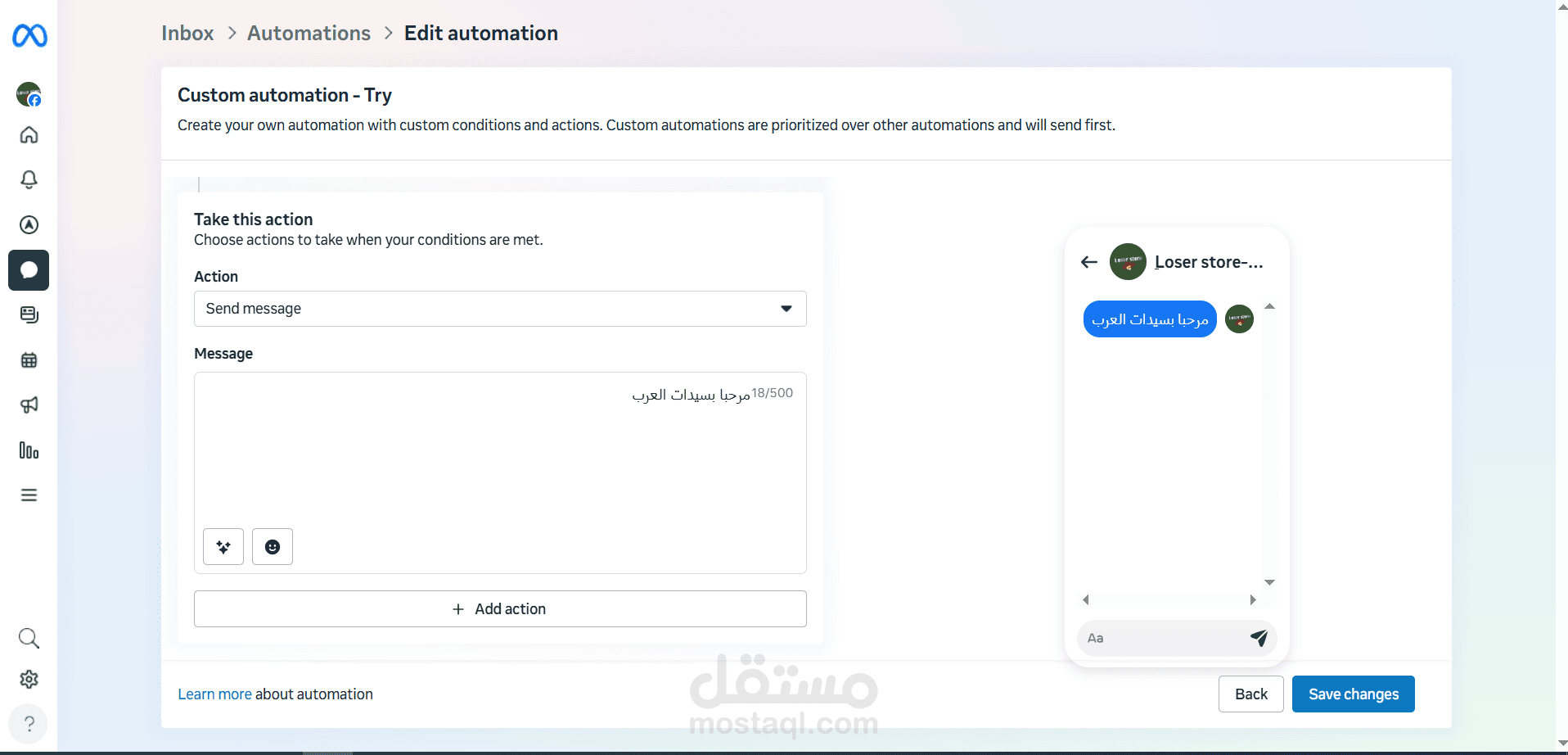Open the All tools hamburger menu
Viewport: 1568px width, 755px height.
click(x=29, y=495)
